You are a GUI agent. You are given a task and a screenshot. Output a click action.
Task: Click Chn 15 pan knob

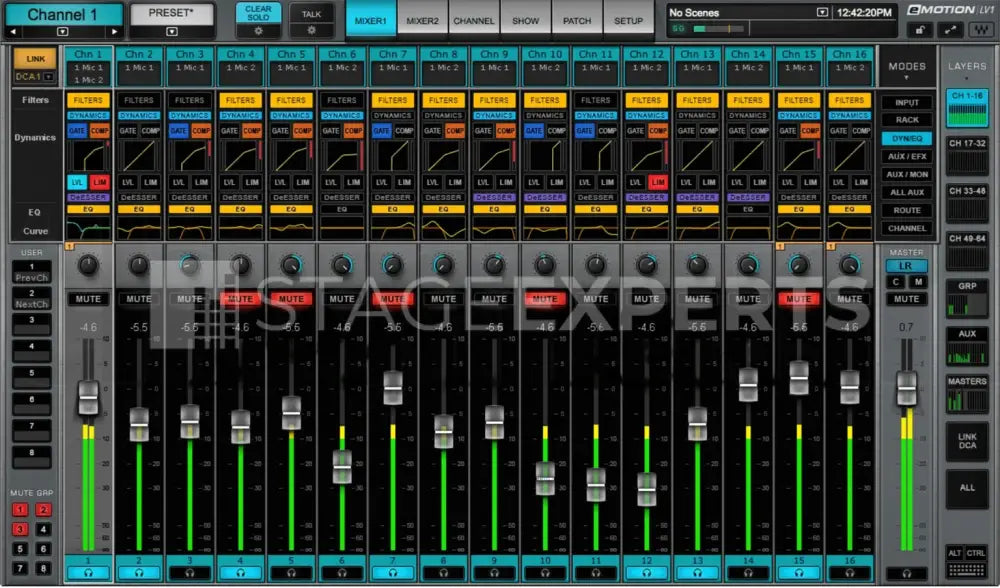[798, 265]
